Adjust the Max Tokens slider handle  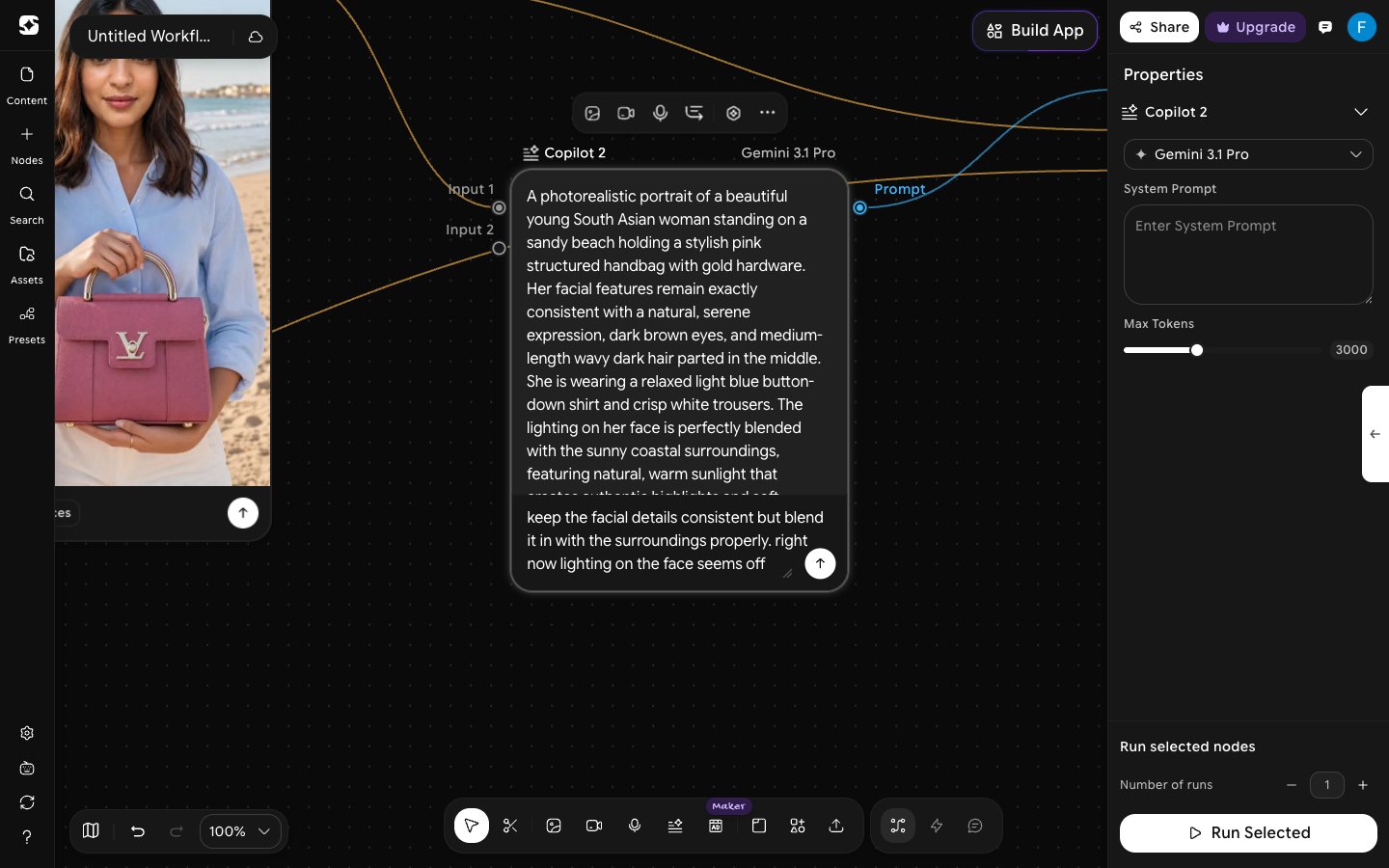click(1197, 350)
